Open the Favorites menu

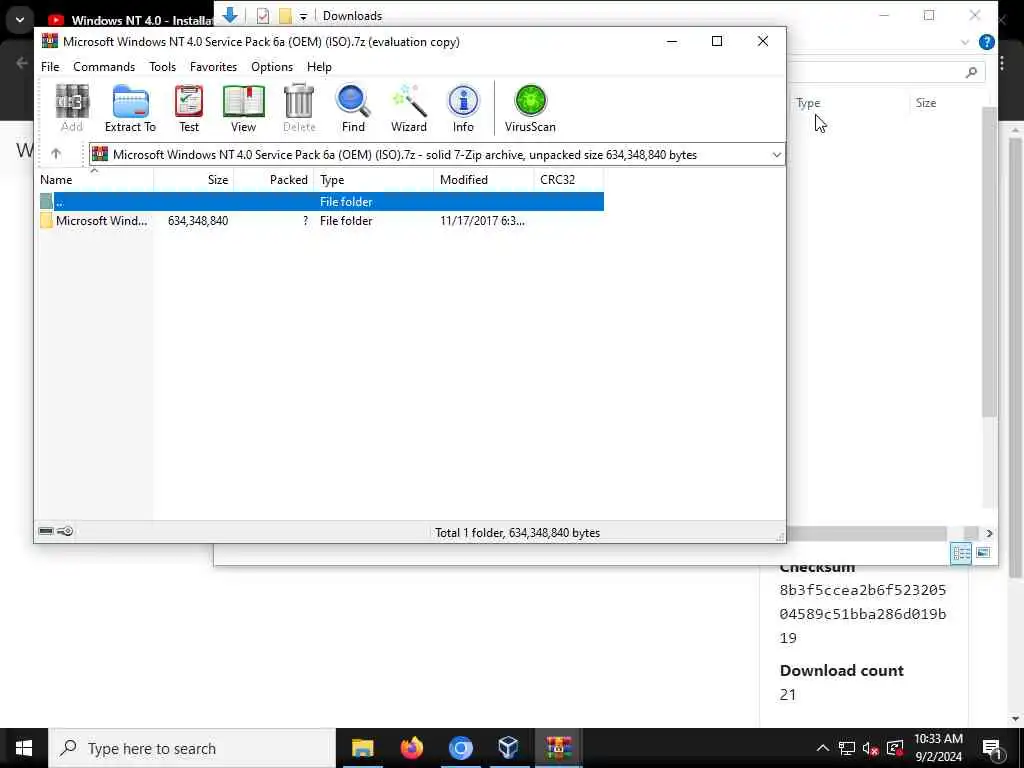coord(213,67)
